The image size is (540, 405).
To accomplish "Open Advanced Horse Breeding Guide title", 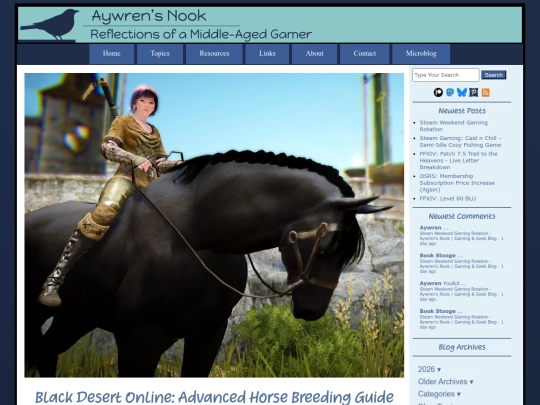I will [x=214, y=397].
